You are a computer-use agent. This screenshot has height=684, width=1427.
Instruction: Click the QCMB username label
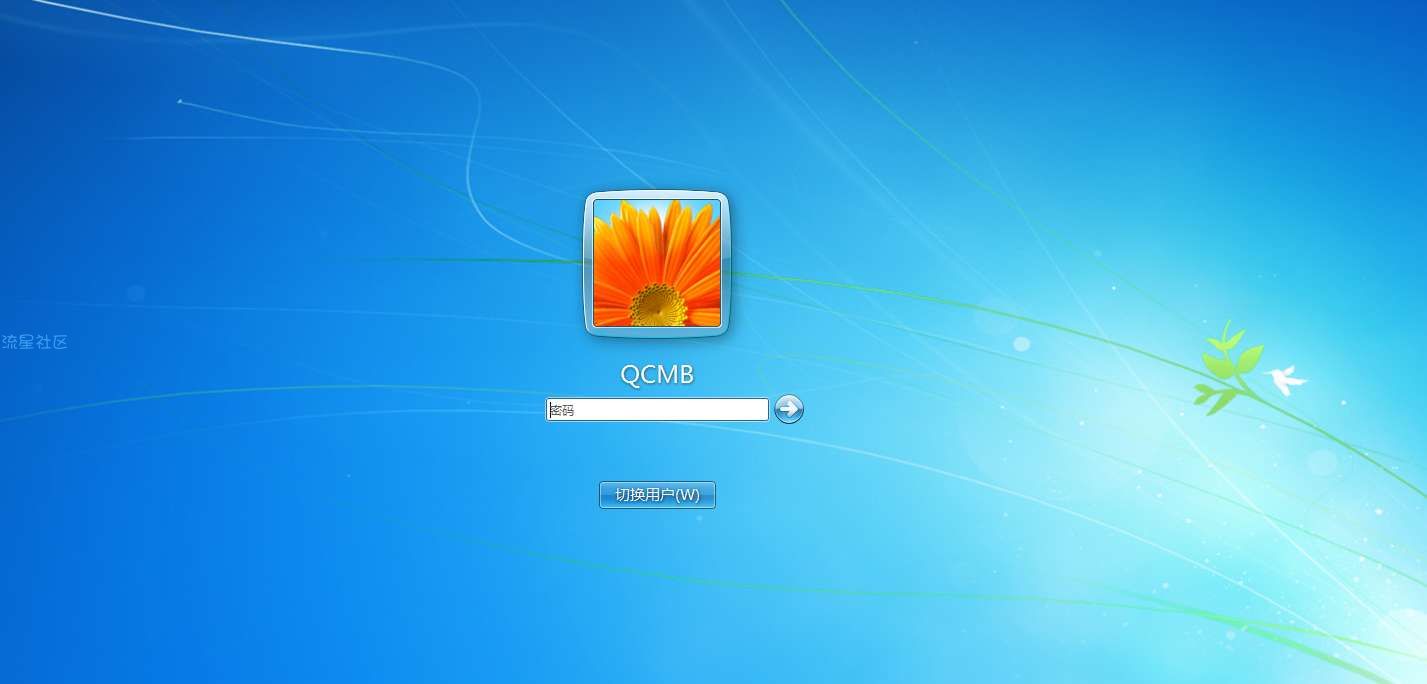(x=657, y=375)
